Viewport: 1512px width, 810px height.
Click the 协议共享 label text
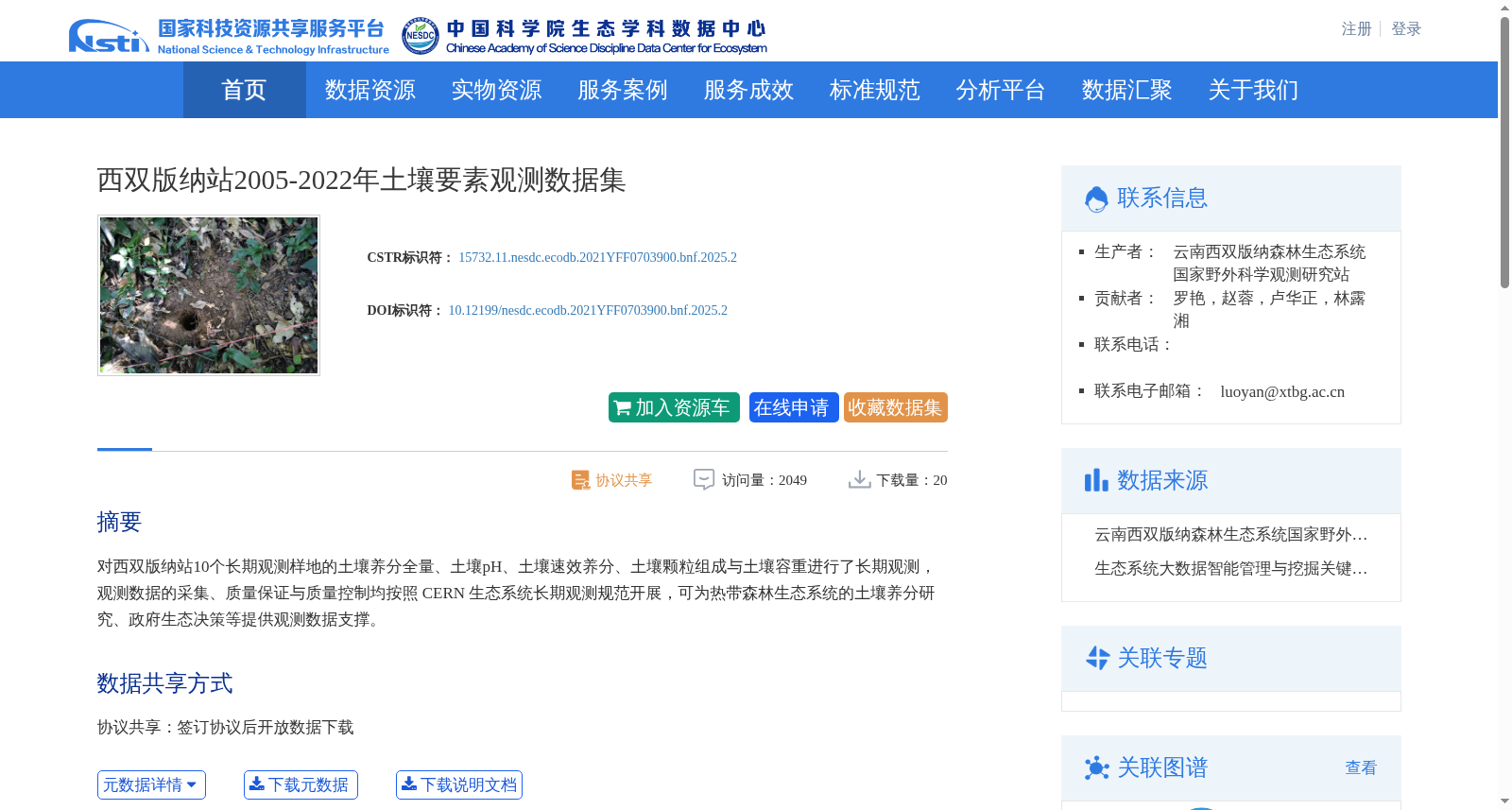pos(624,480)
